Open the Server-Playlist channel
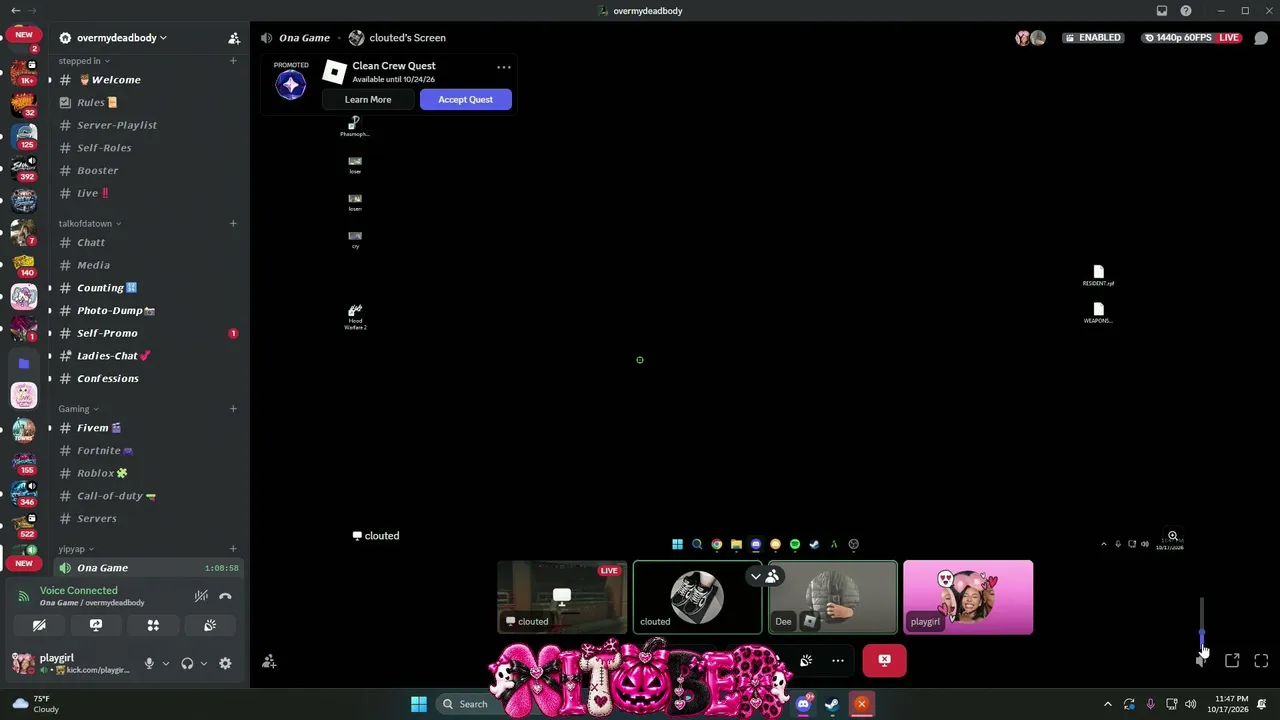This screenshot has width=1280, height=720. coord(148,125)
